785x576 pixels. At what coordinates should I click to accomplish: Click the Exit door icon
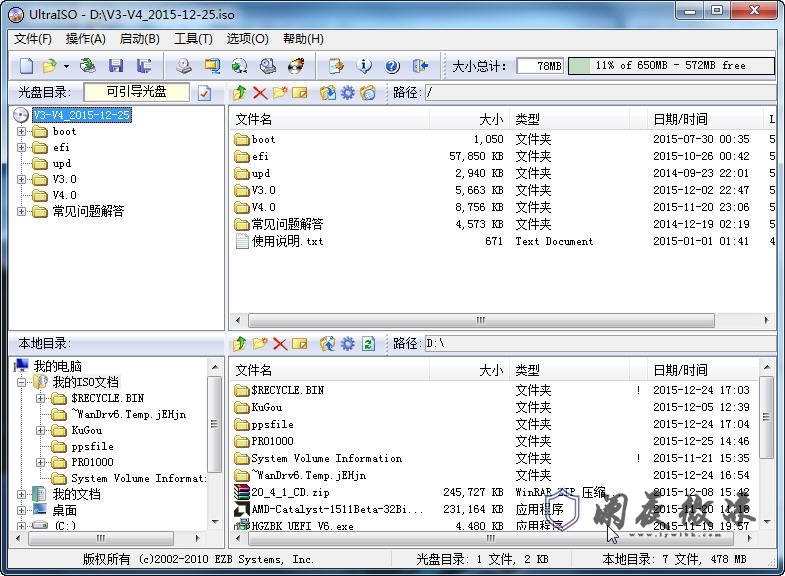click(x=420, y=66)
